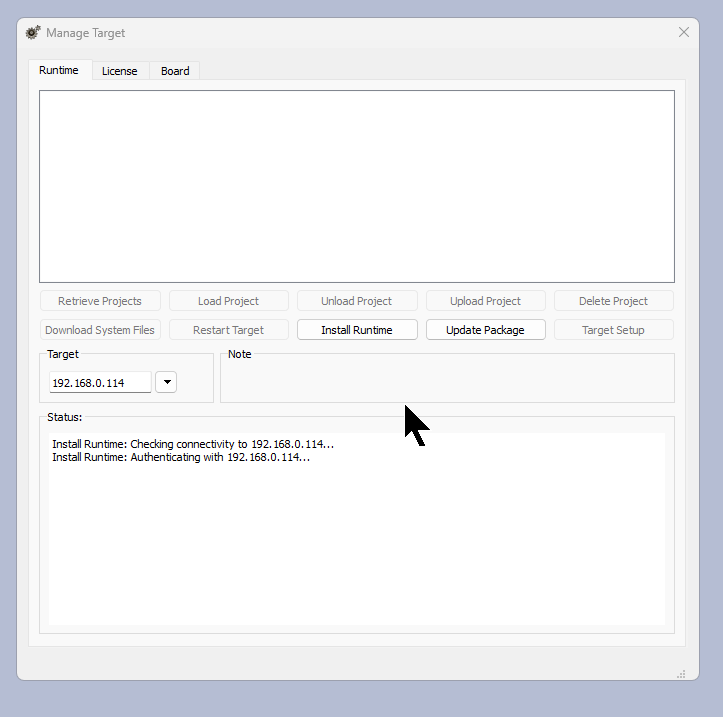Click inside the empty projects list box

[x=356, y=186]
